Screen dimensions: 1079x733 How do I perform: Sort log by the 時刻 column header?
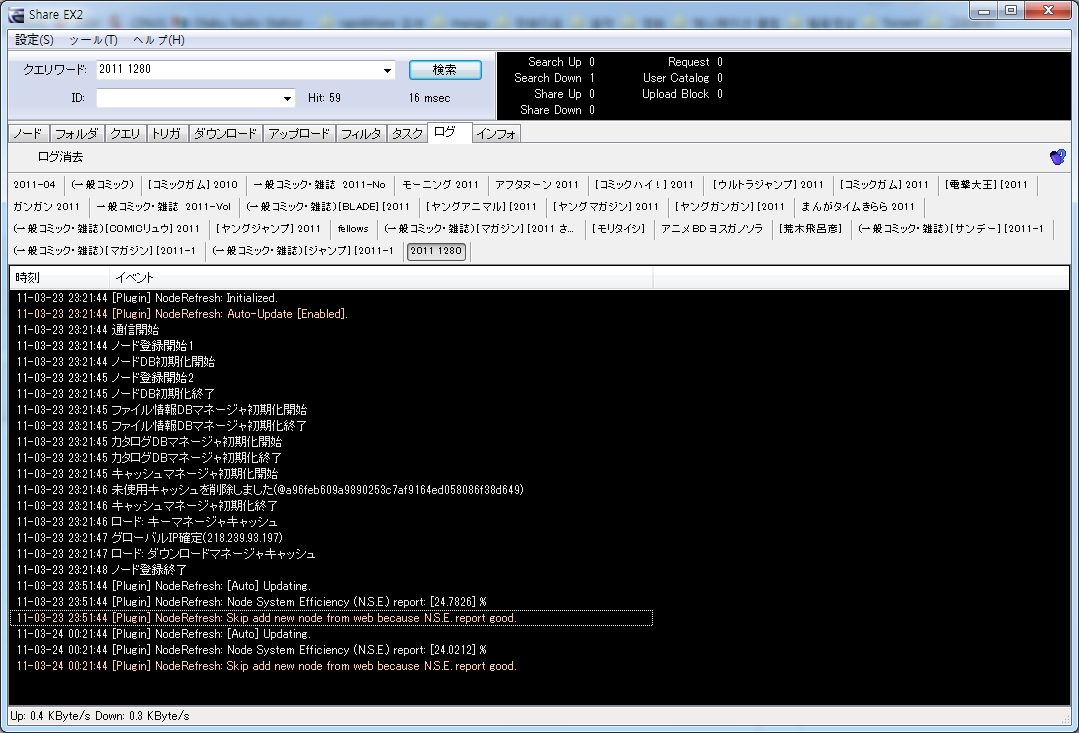pos(59,277)
